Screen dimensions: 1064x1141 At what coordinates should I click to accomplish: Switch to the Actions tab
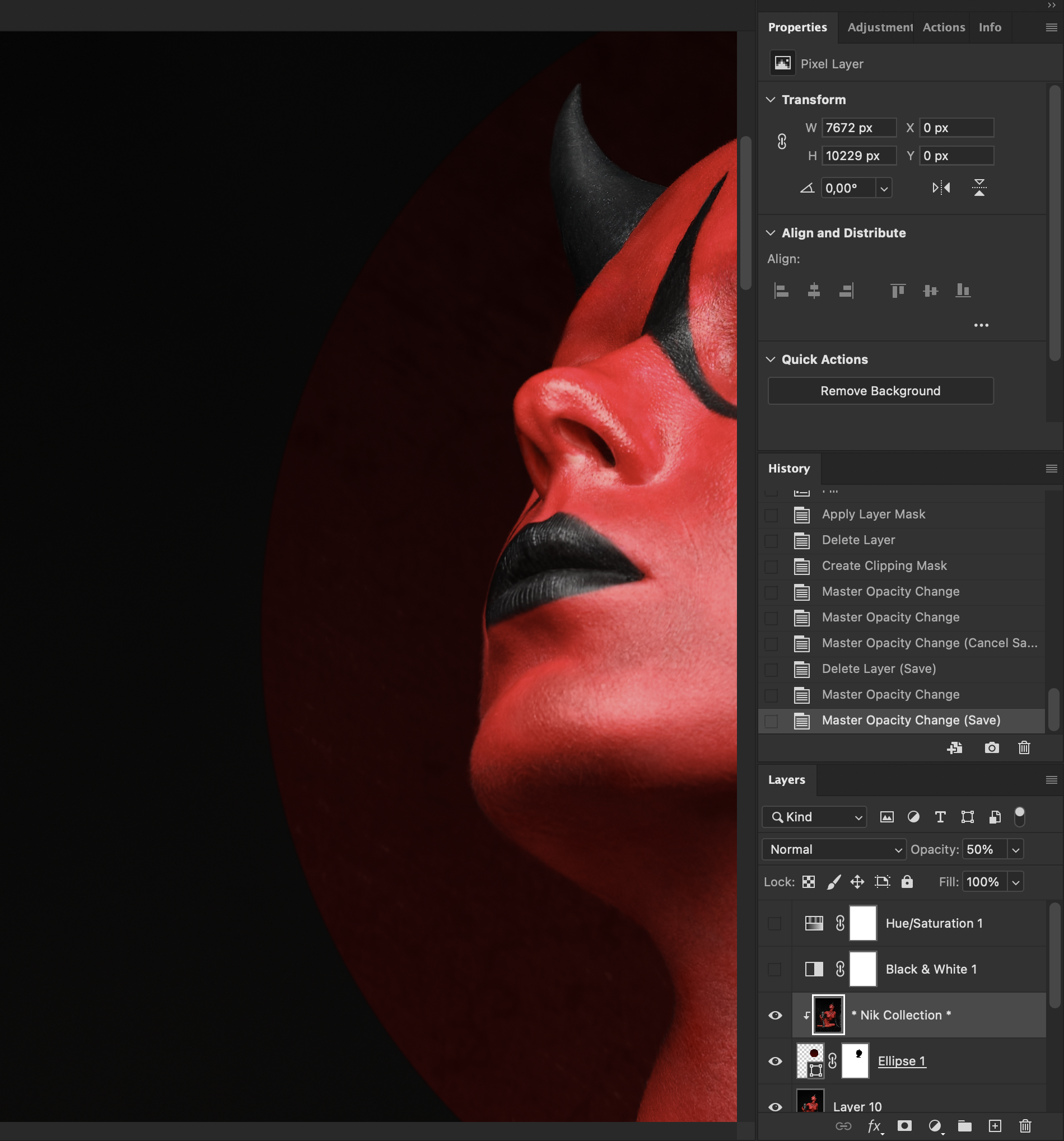(x=944, y=27)
